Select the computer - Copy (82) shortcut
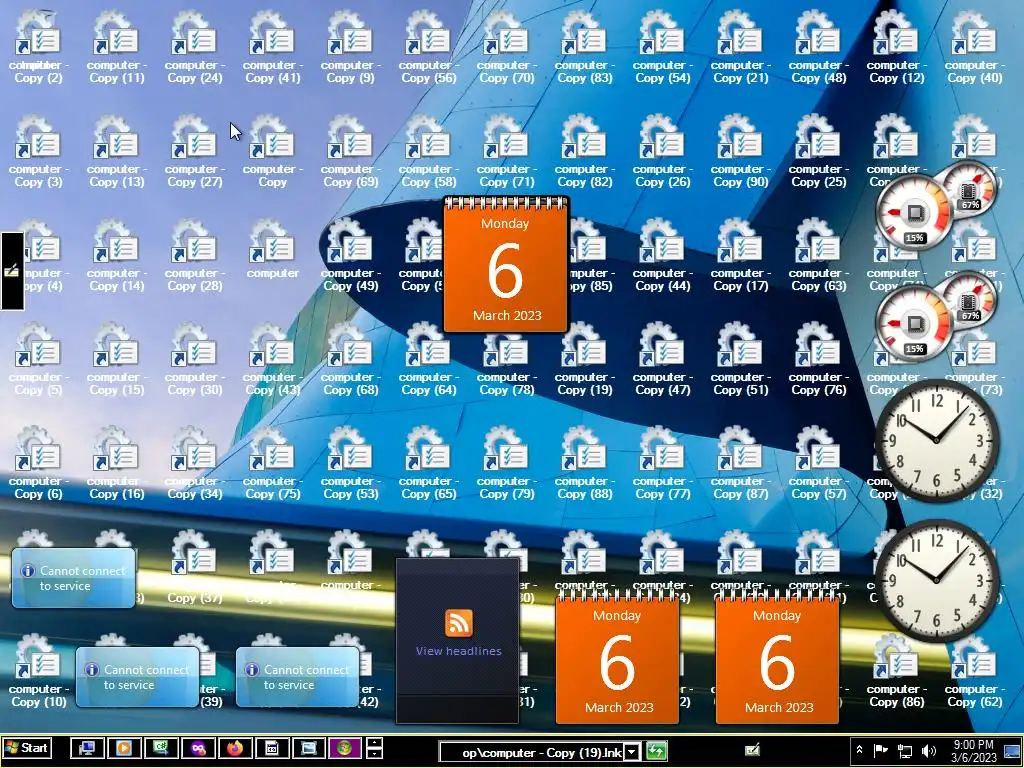 coord(584,152)
